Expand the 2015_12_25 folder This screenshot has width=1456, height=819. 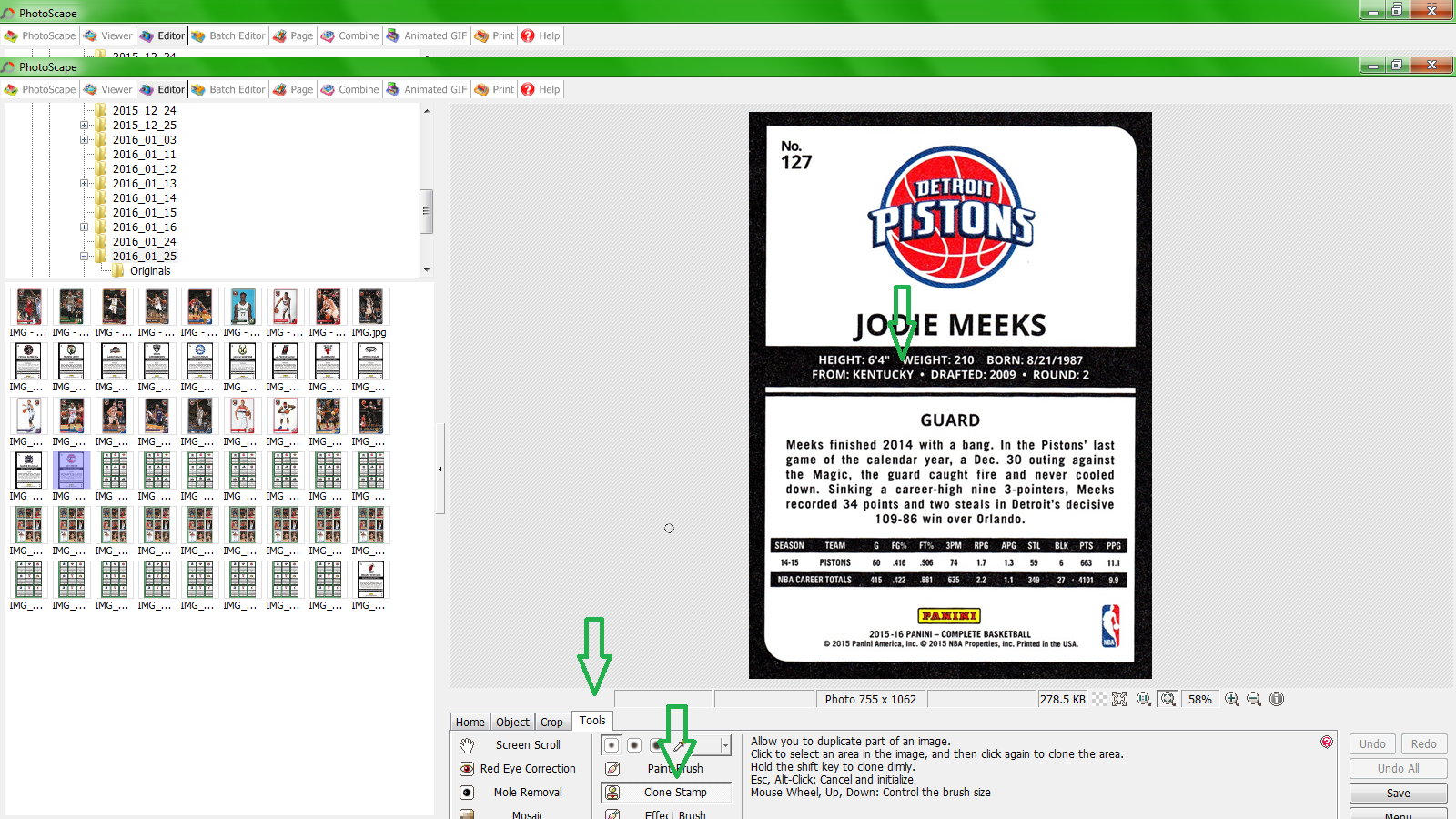84,125
